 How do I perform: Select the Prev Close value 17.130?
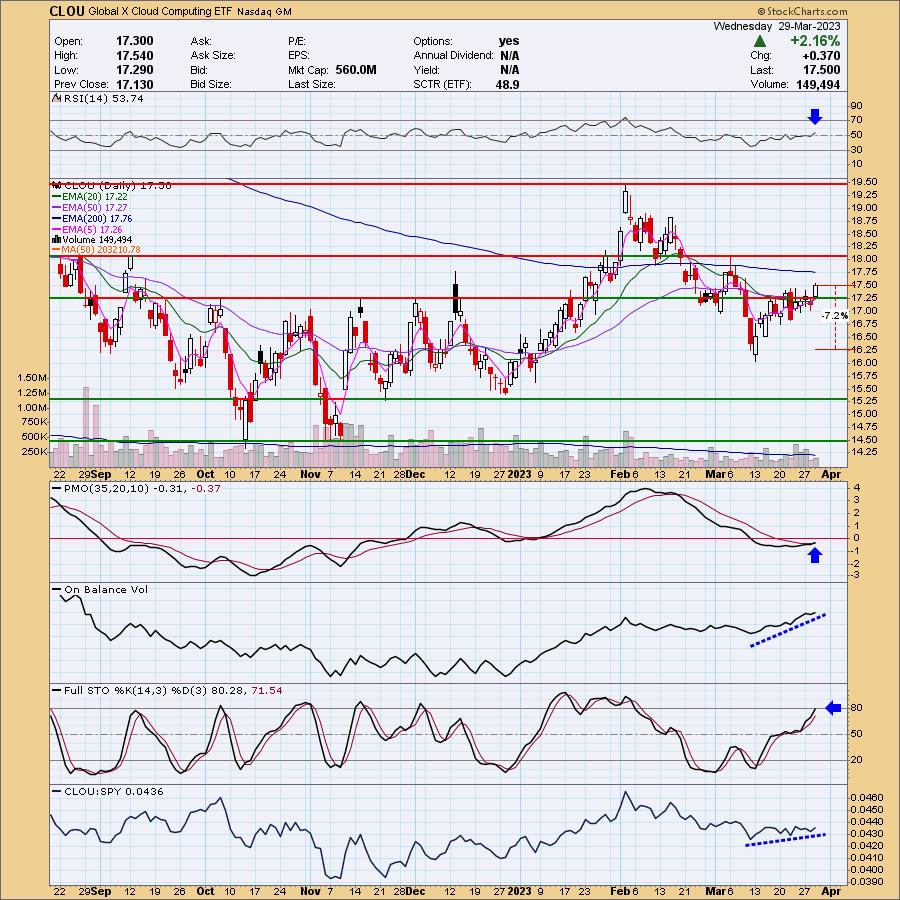tap(134, 84)
